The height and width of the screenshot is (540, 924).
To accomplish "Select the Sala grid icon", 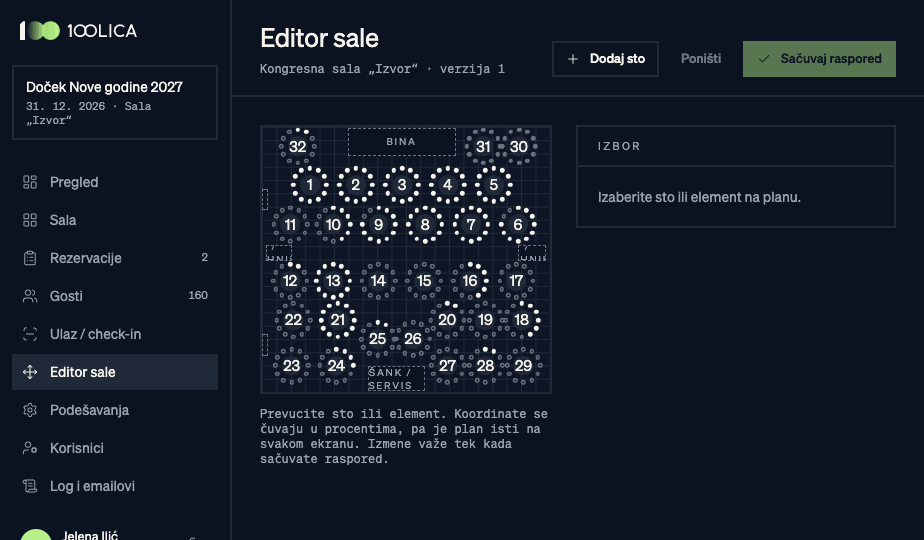I will click(x=30, y=220).
